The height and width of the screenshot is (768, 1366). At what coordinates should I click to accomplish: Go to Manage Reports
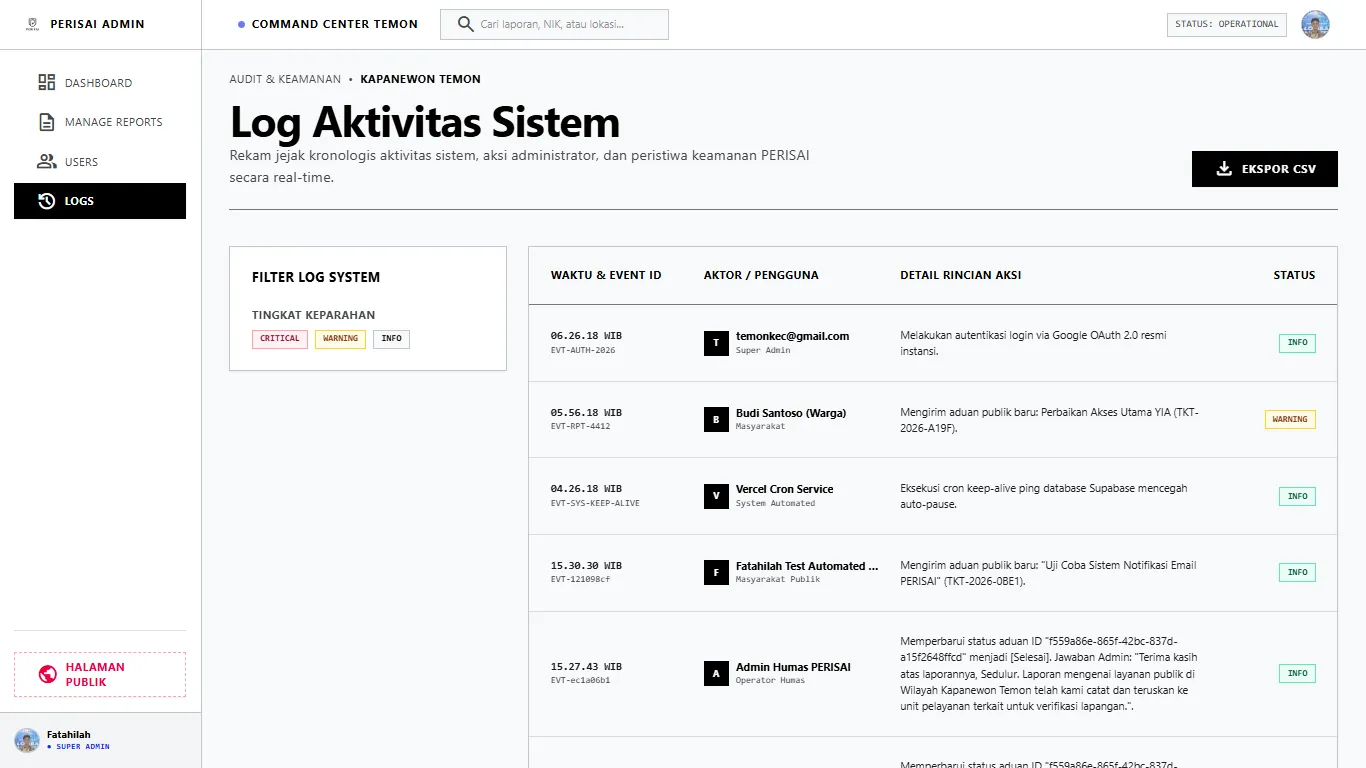point(100,122)
